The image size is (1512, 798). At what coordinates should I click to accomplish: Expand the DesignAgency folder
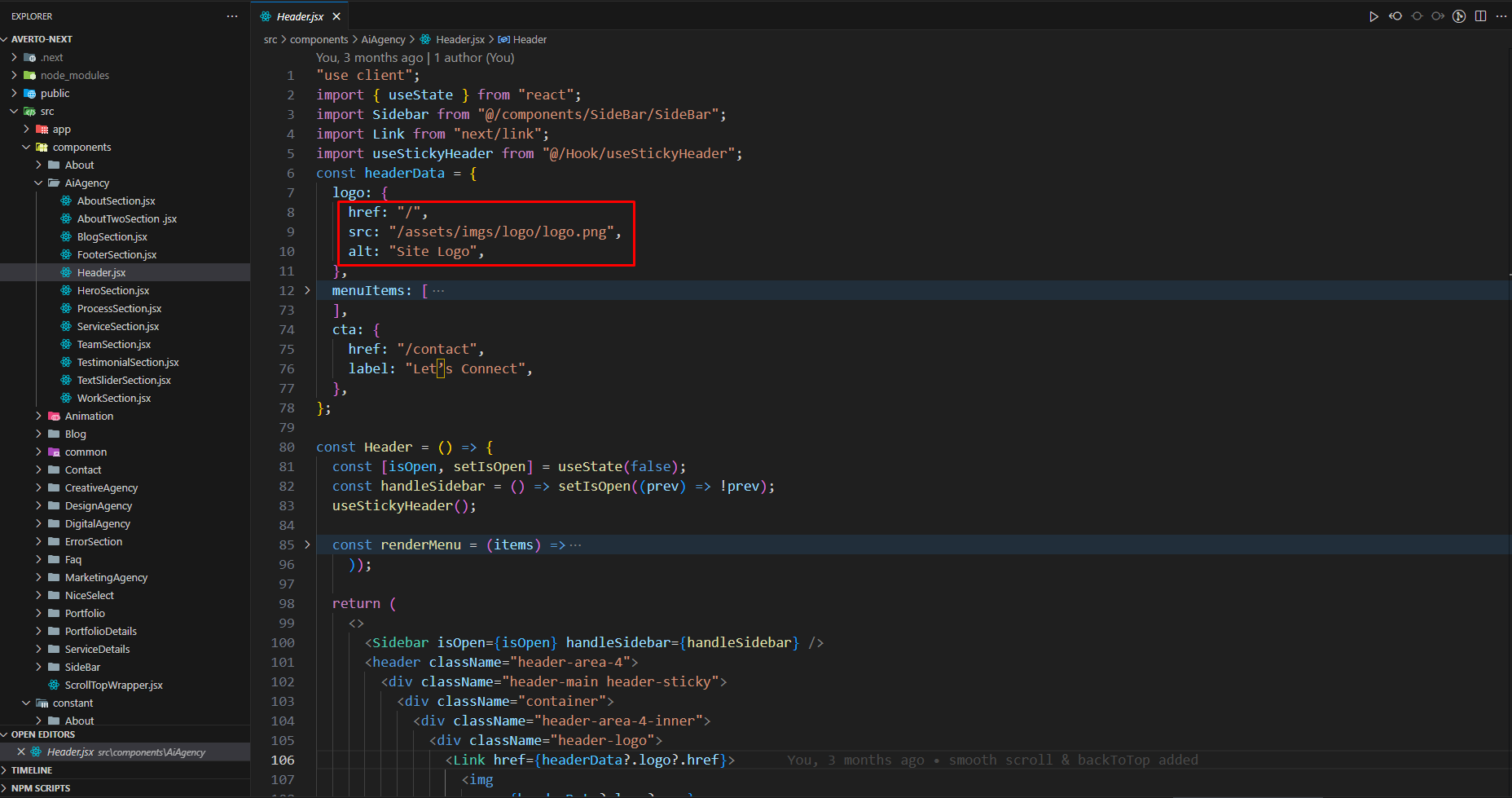click(x=38, y=505)
